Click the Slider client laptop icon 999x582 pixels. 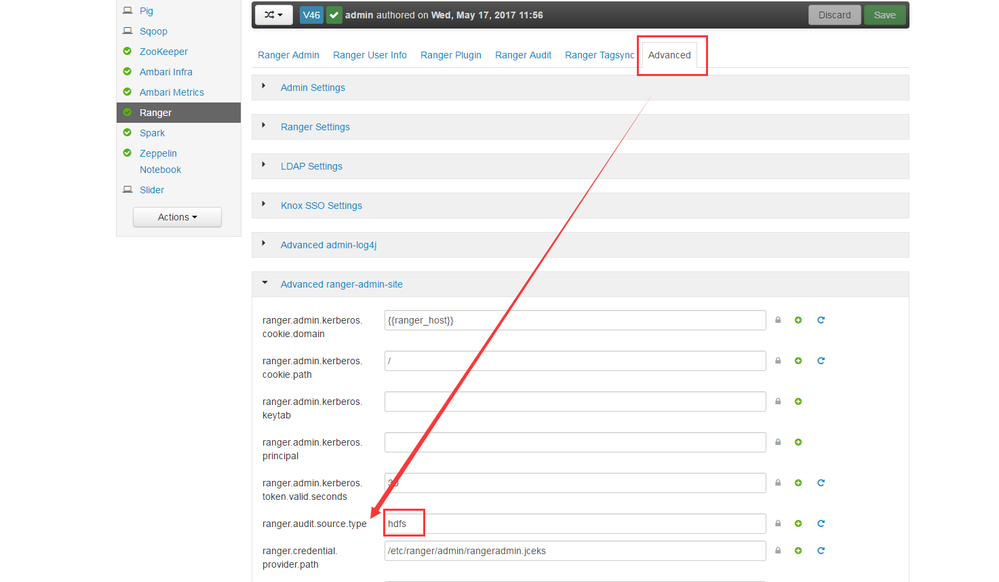[x=127, y=190]
